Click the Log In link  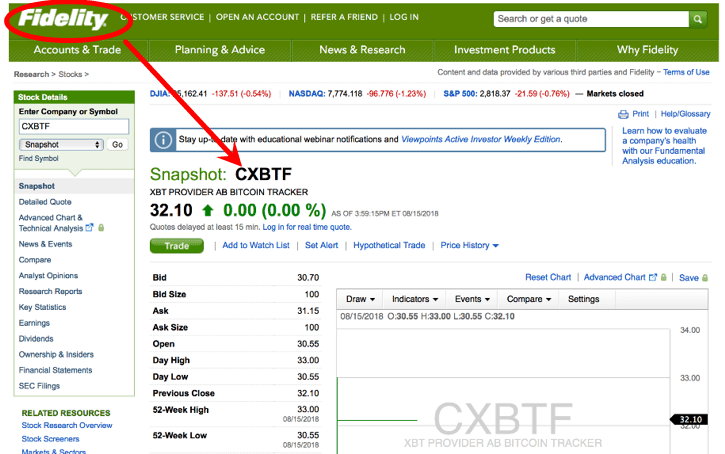[404, 17]
